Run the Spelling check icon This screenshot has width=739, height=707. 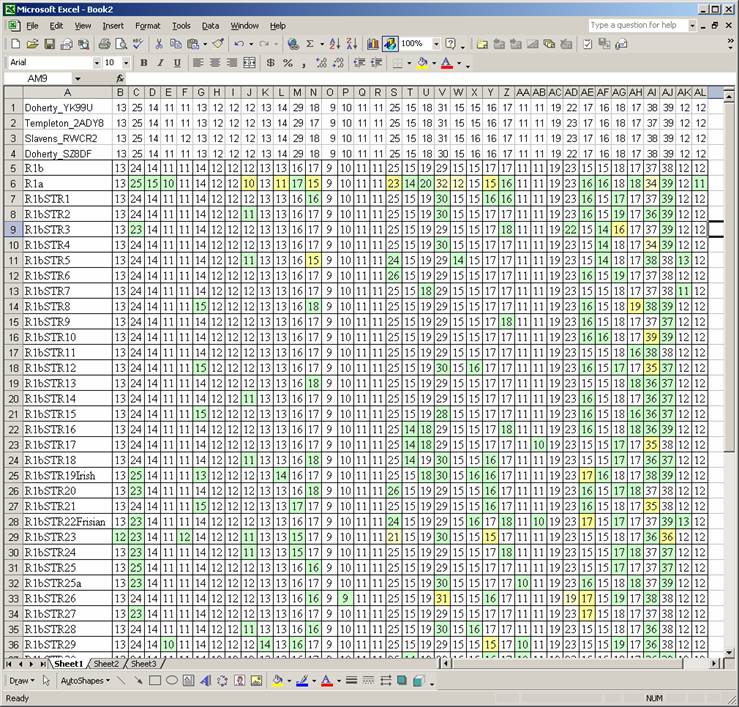[138, 44]
